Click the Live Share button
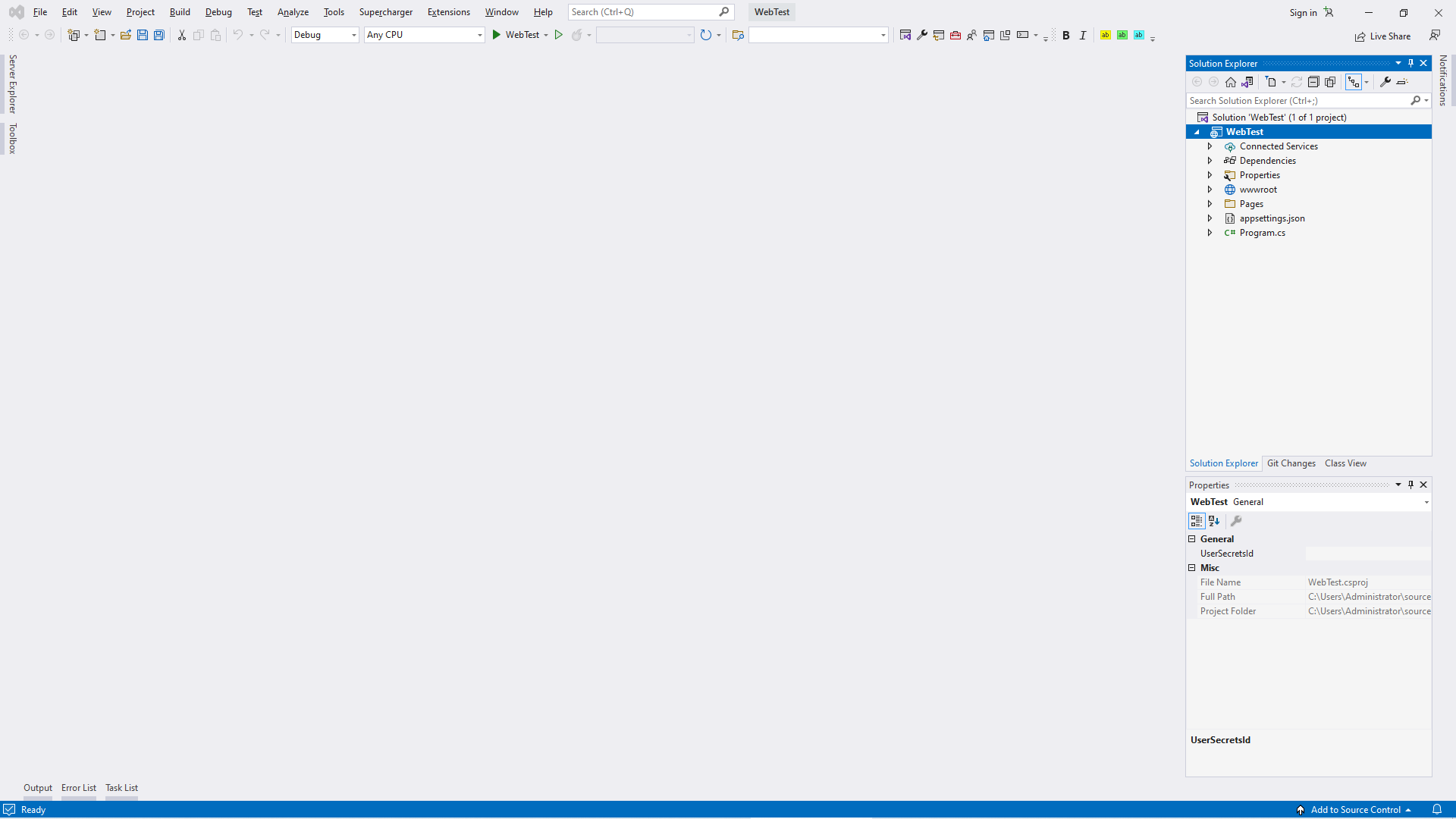Screen dimensions: 1456x819 (1383, 36)
